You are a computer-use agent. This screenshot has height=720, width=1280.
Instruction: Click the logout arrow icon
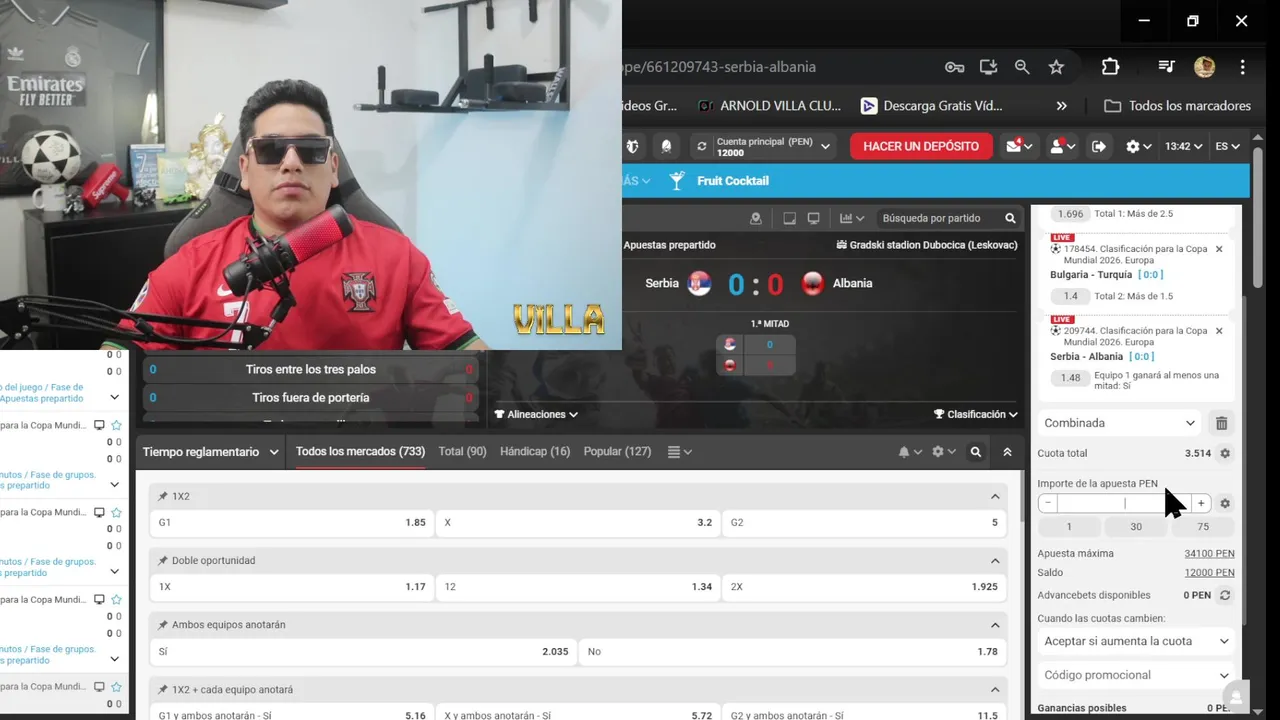(1099, 146)
